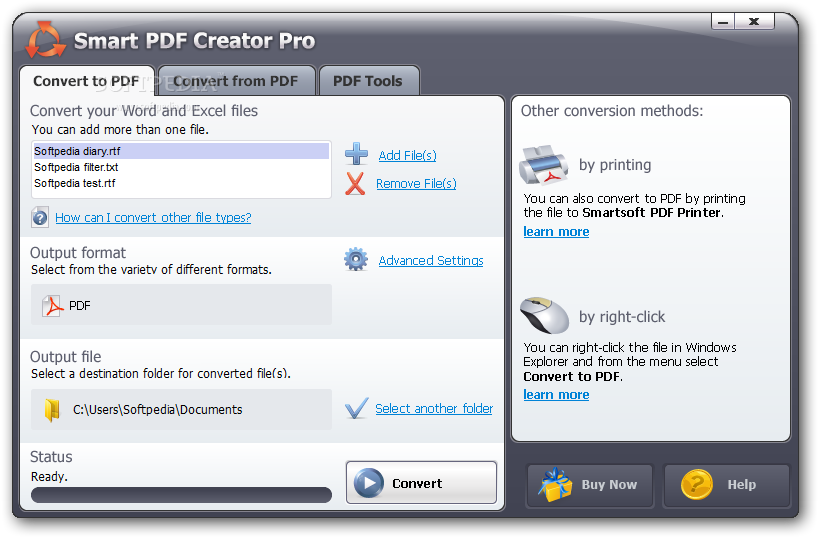Click the status progress bar
This screenshot has height=538, width=819.
[181, 495]
